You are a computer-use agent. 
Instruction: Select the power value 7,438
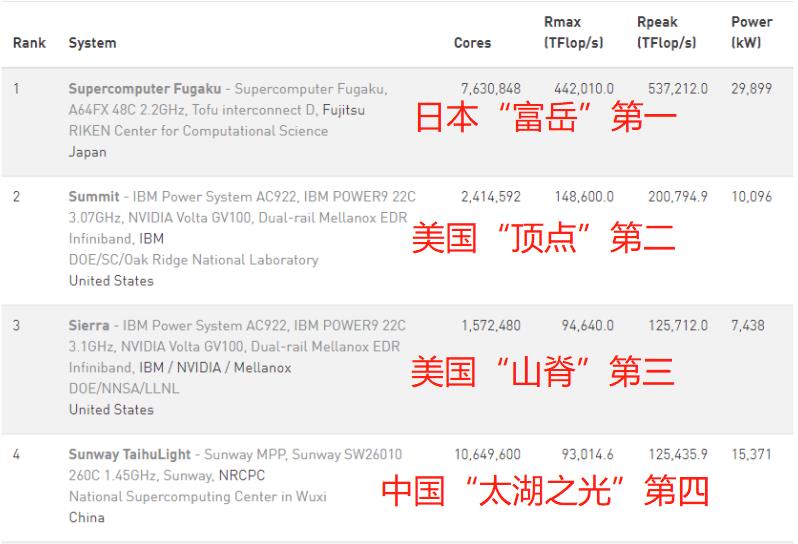748,326
